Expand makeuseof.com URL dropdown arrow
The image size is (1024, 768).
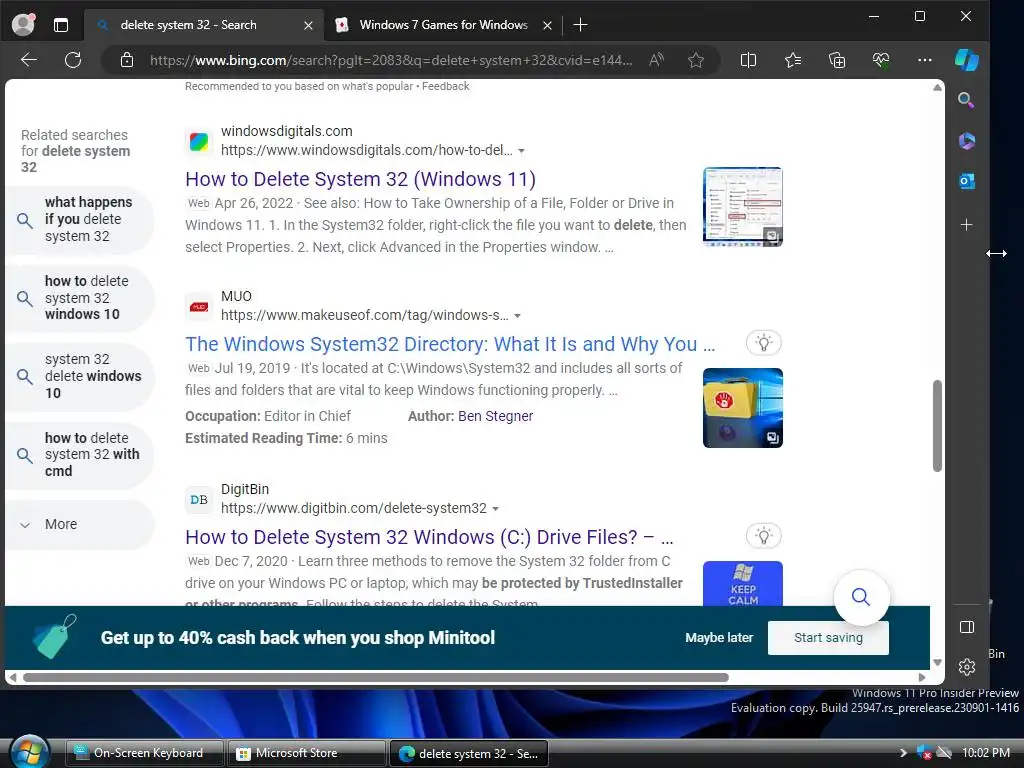click(517, 316)
